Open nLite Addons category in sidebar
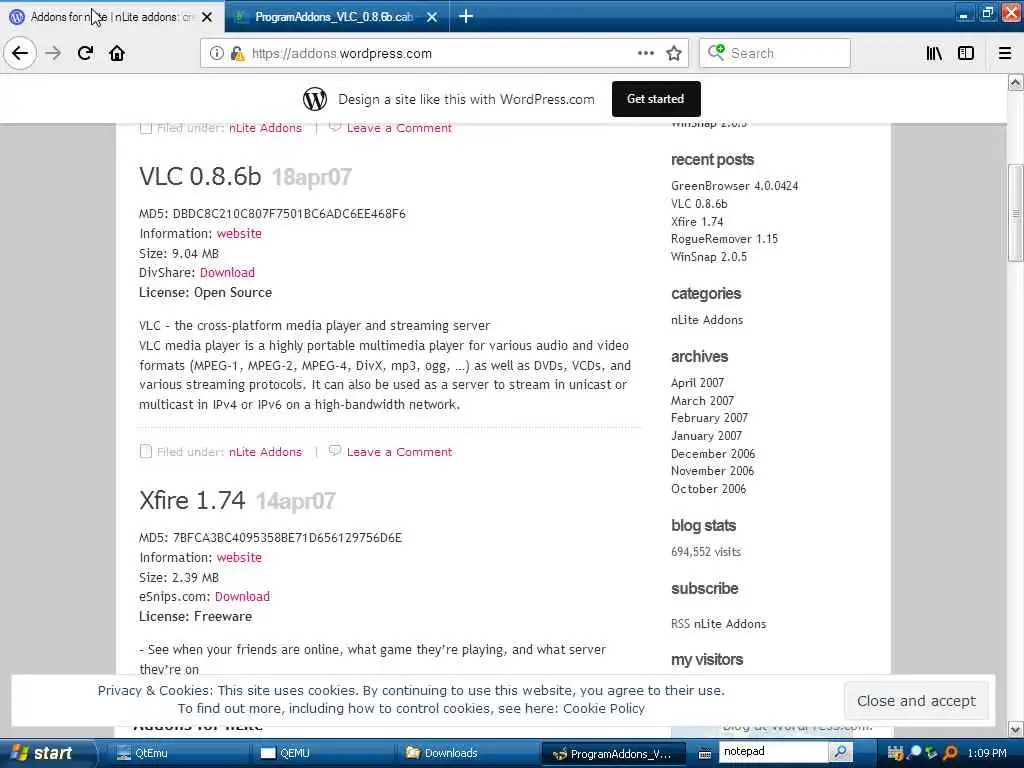1024x768 pixels. [x=707, y=320]
